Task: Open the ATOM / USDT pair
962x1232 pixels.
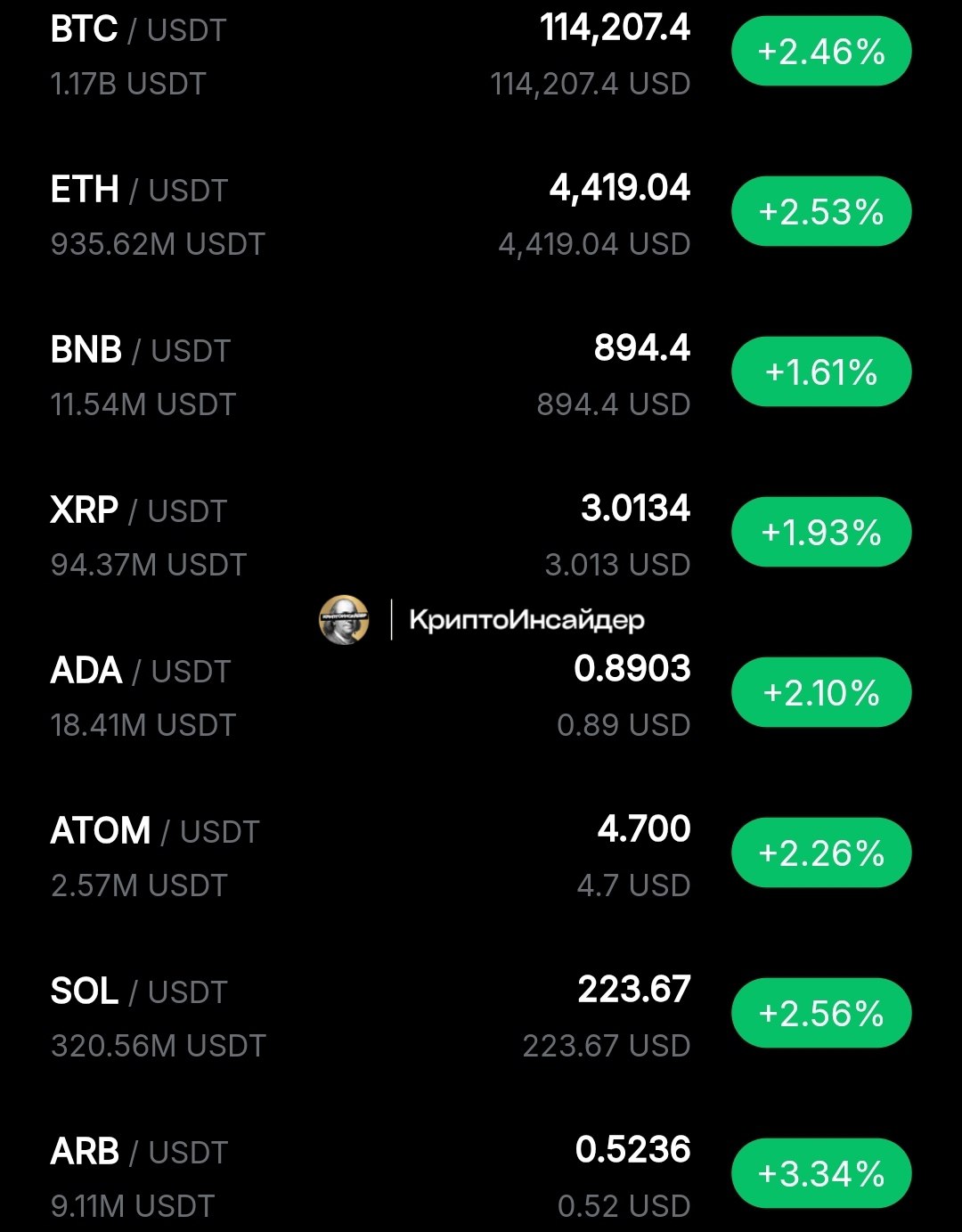Action: (x=155, y=831)
